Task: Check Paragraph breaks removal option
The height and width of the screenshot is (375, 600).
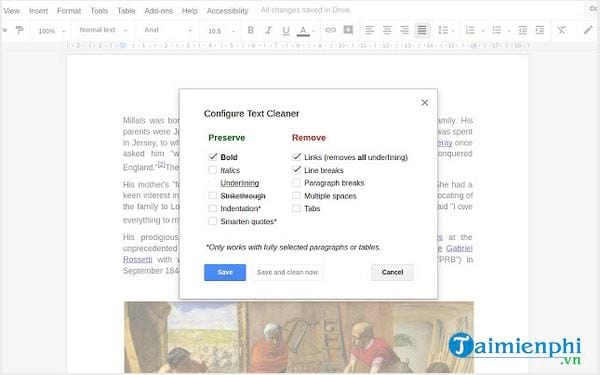Action: (296, 183)
